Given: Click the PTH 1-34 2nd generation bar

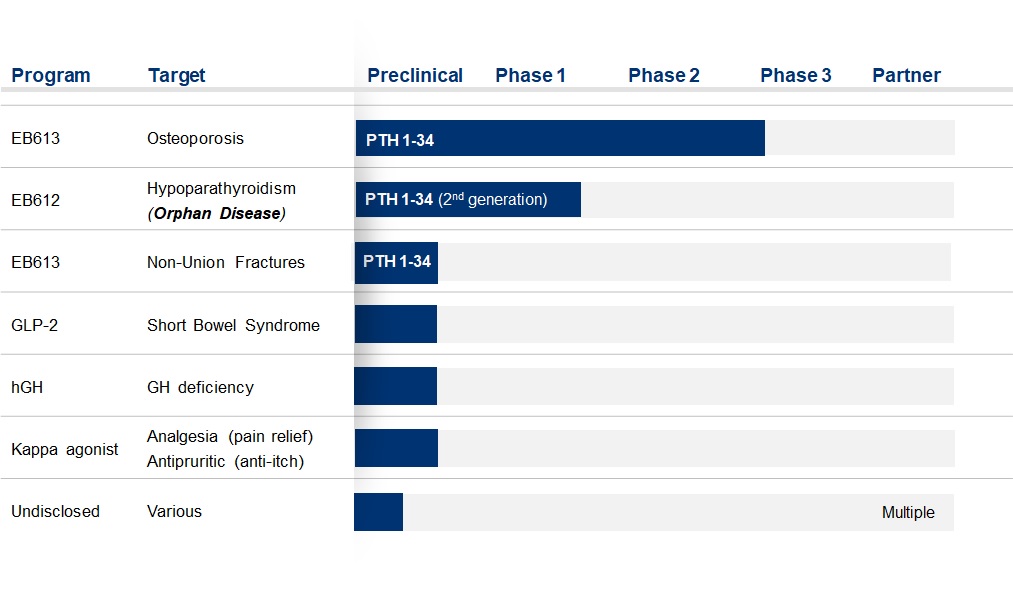Looking at the screenshot, I should click(468, 200).
